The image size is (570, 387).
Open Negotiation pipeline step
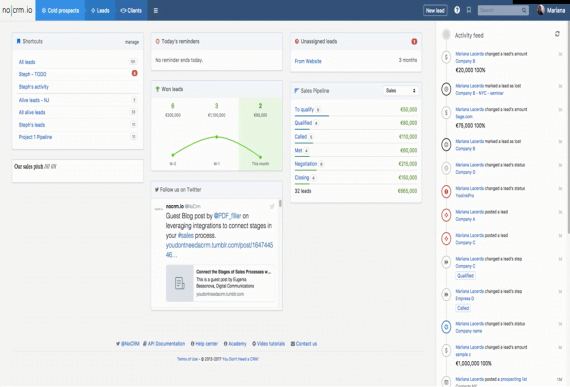coord(306,164)
